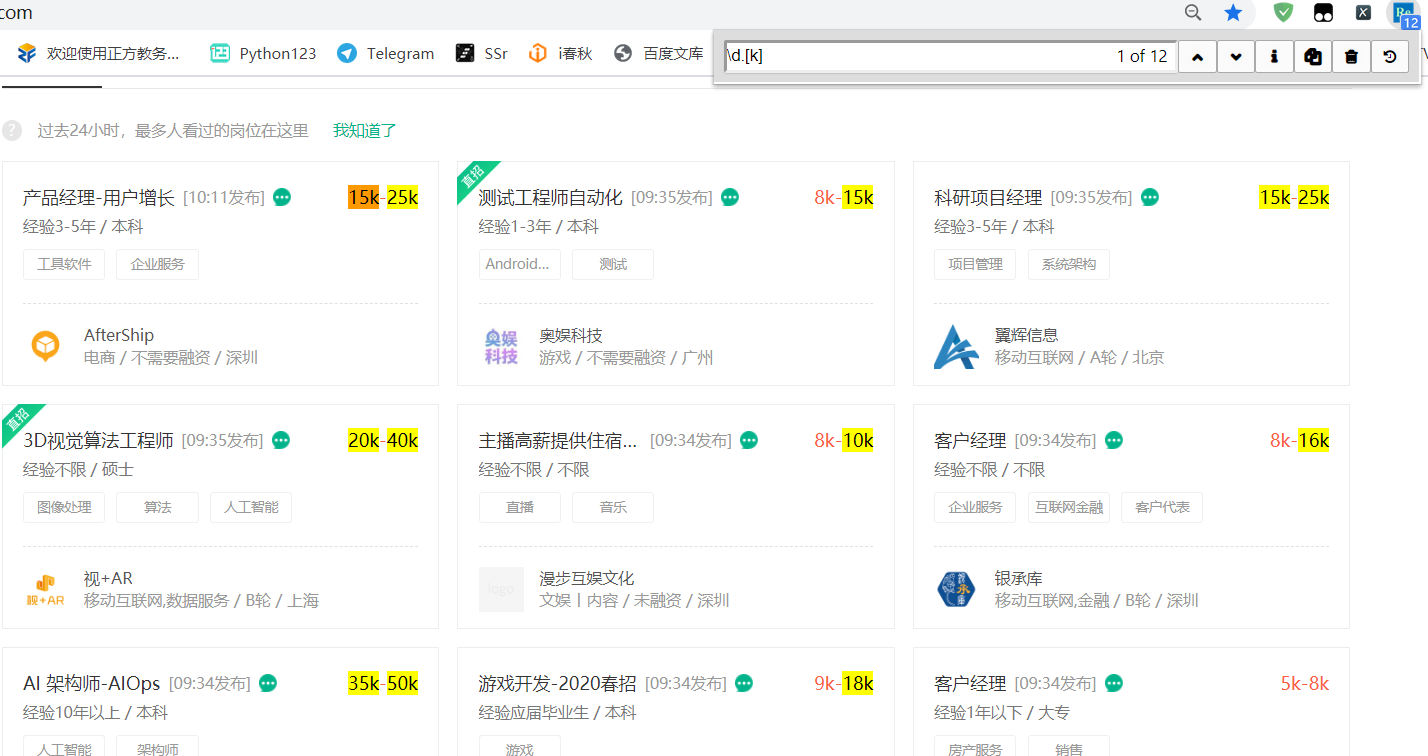Go to next match with down arrow
Viewport: 1428px width, 756px height.
tap(1236, 57)
